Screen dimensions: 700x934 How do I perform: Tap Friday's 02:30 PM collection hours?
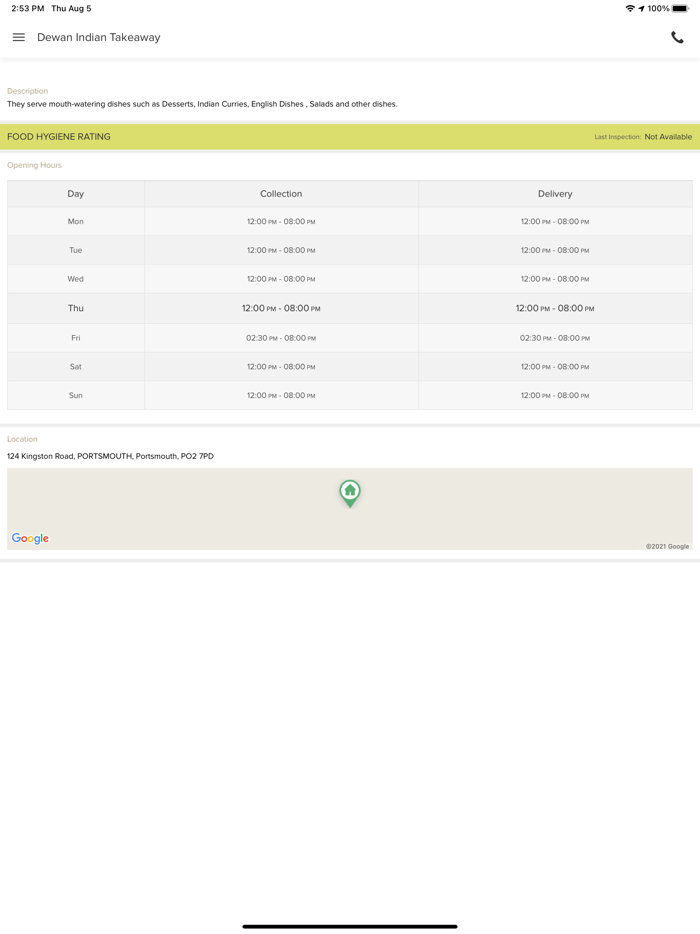click(281, 338)
